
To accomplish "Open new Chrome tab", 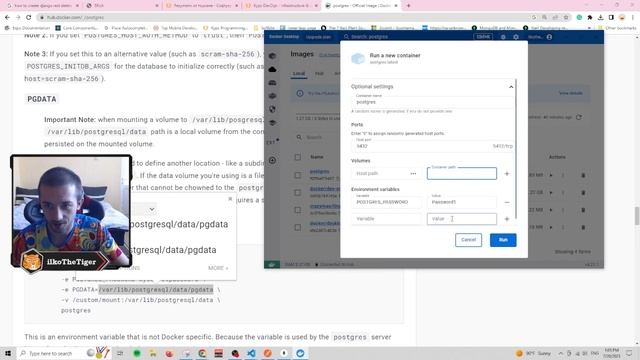I will coord(408,6).
